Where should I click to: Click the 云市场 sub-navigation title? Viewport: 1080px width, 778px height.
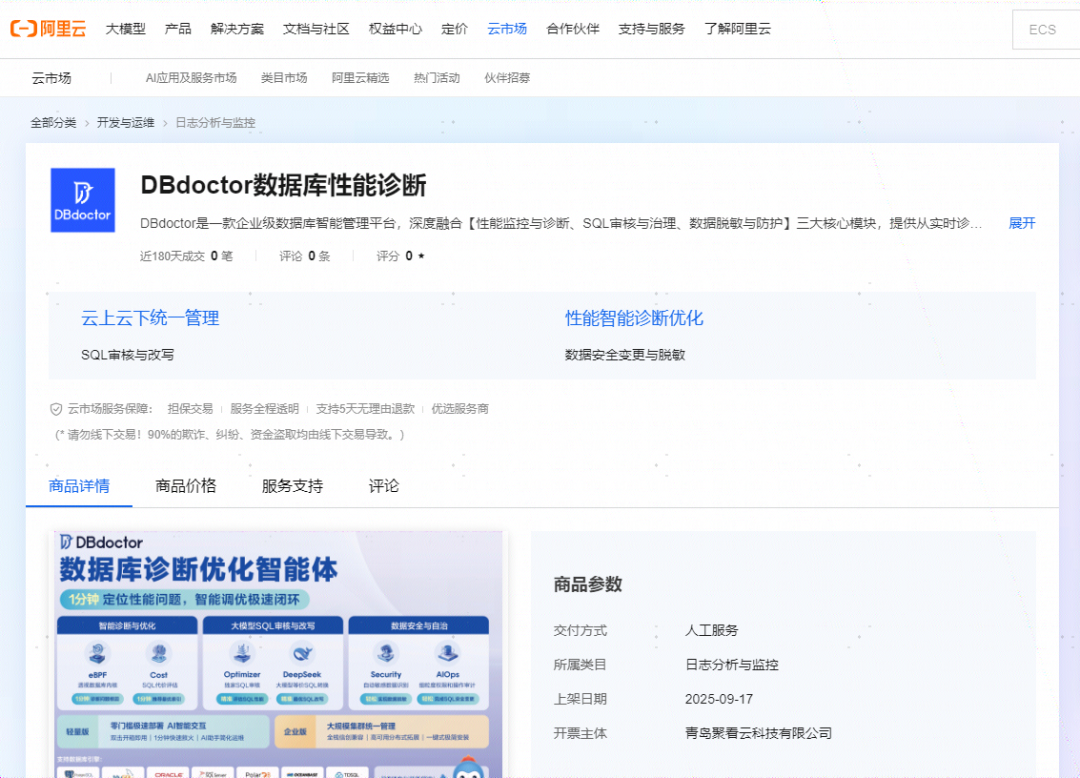(52, 78)
